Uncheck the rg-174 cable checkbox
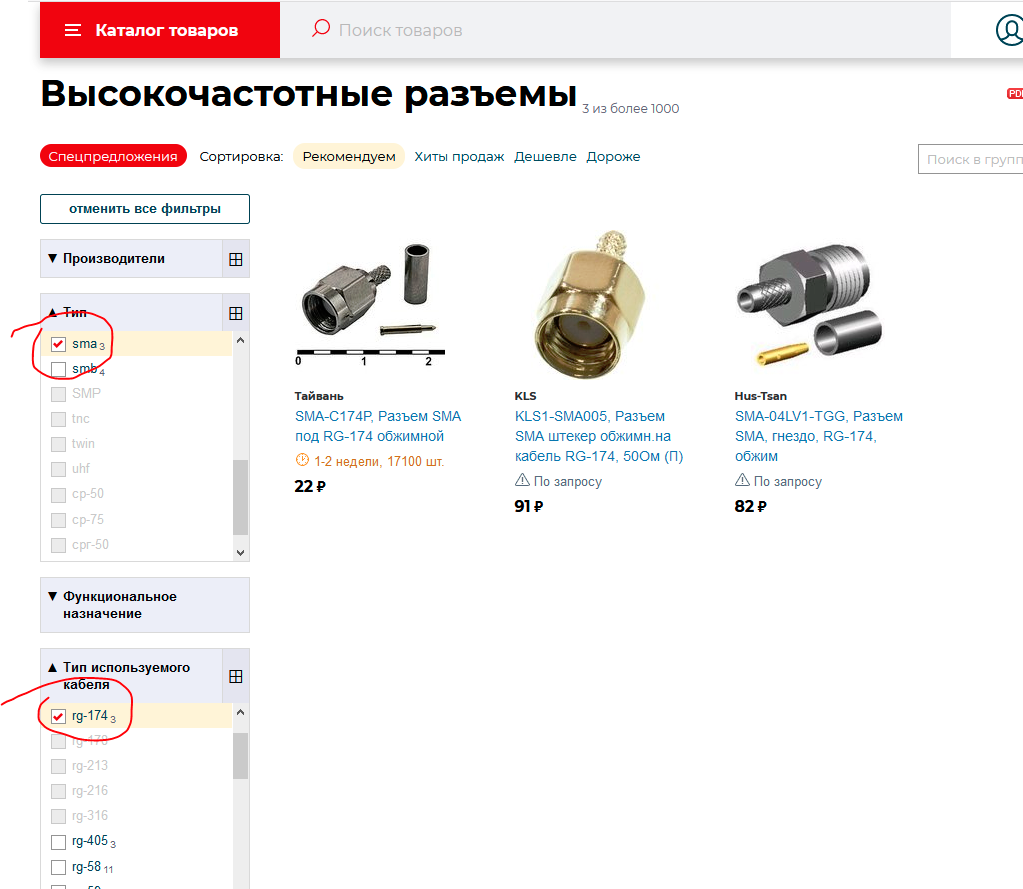 tap(58, 716)
